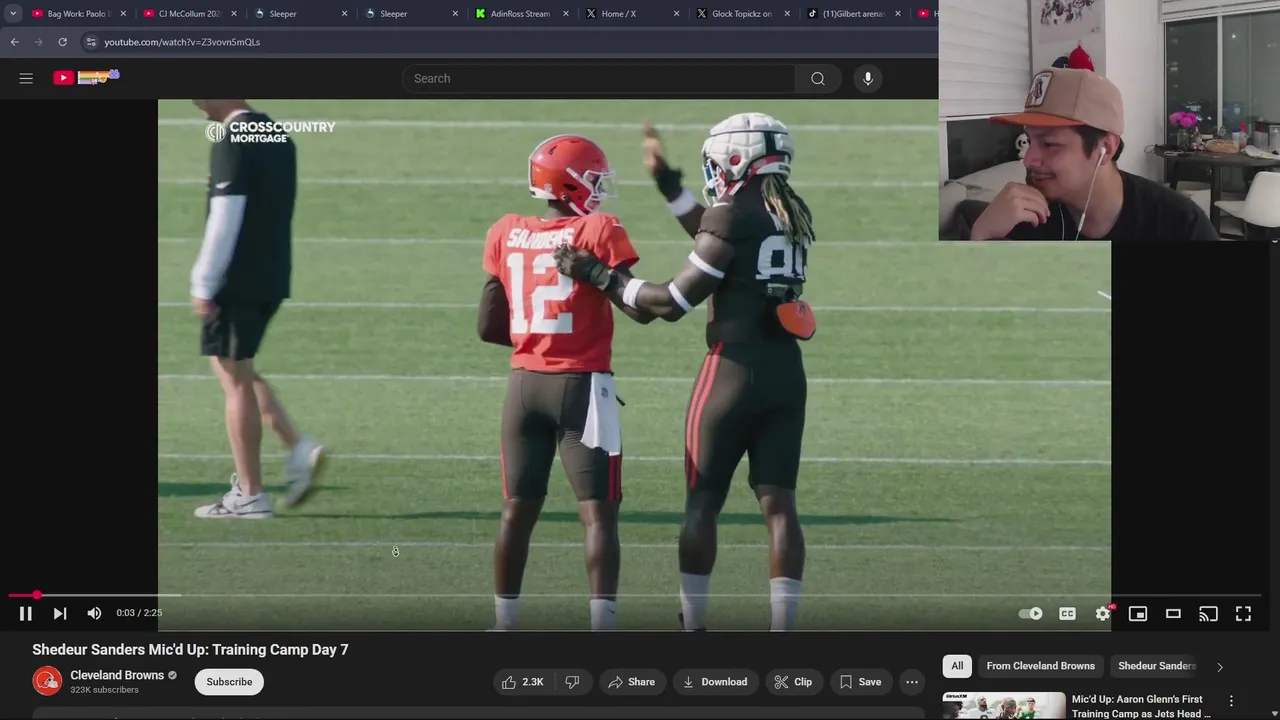Select Shedeur Sanders filter chip
Image resolution: width=1280 pixels, height=720 pixels.
click(1156, 666)
